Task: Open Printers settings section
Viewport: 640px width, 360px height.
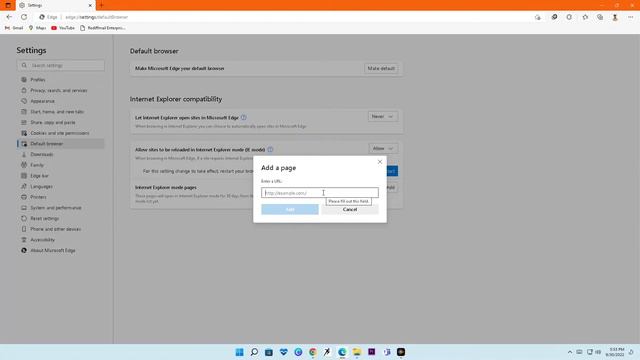Action: click(x=38, y=197)
